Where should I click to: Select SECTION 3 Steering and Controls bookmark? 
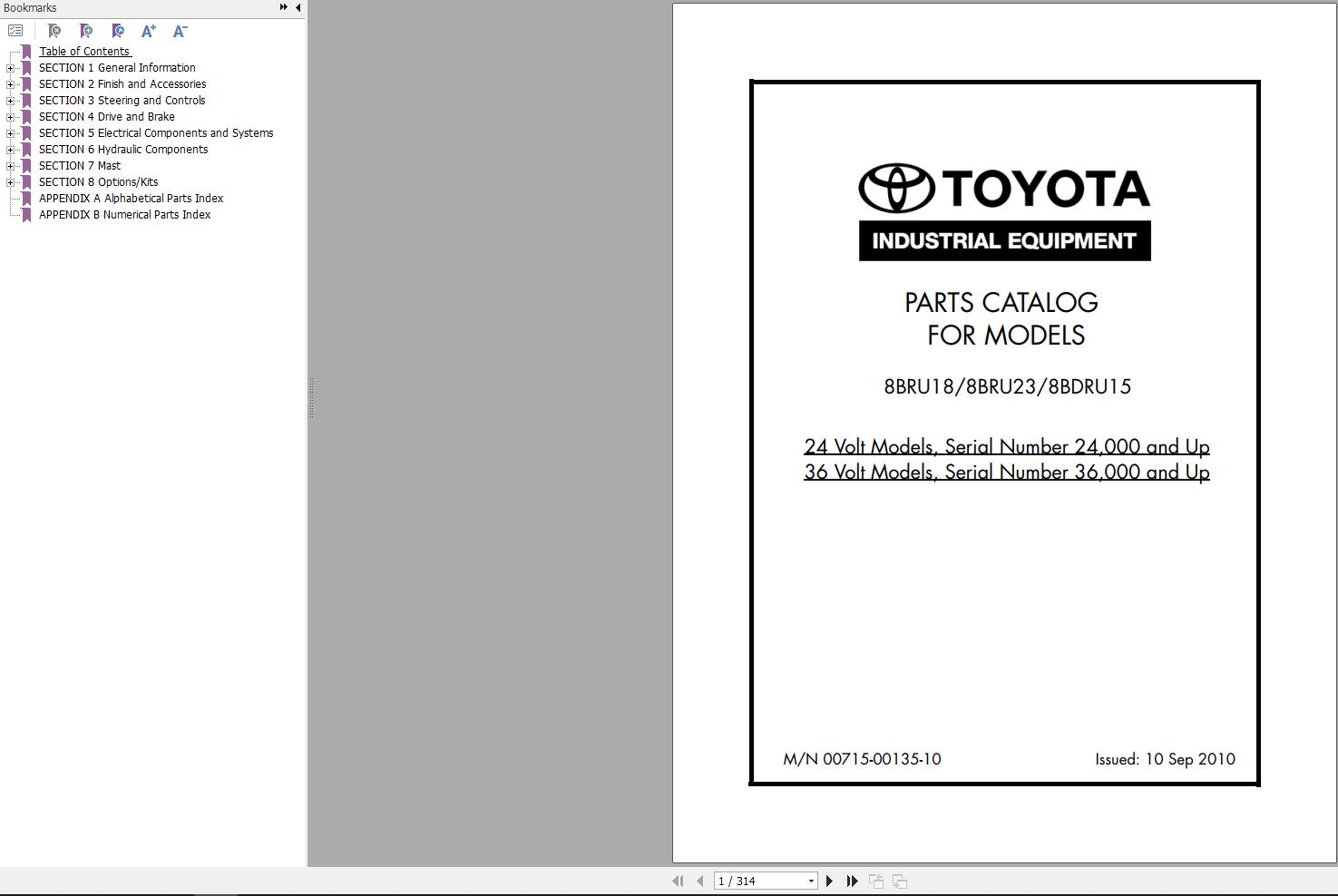pos(122,101)
